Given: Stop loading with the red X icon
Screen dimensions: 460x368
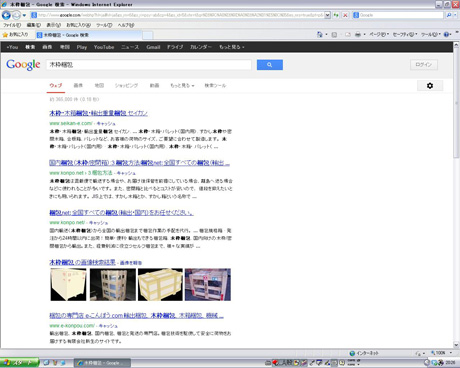Looking at the screenshot, I should (x=345, y=15).
